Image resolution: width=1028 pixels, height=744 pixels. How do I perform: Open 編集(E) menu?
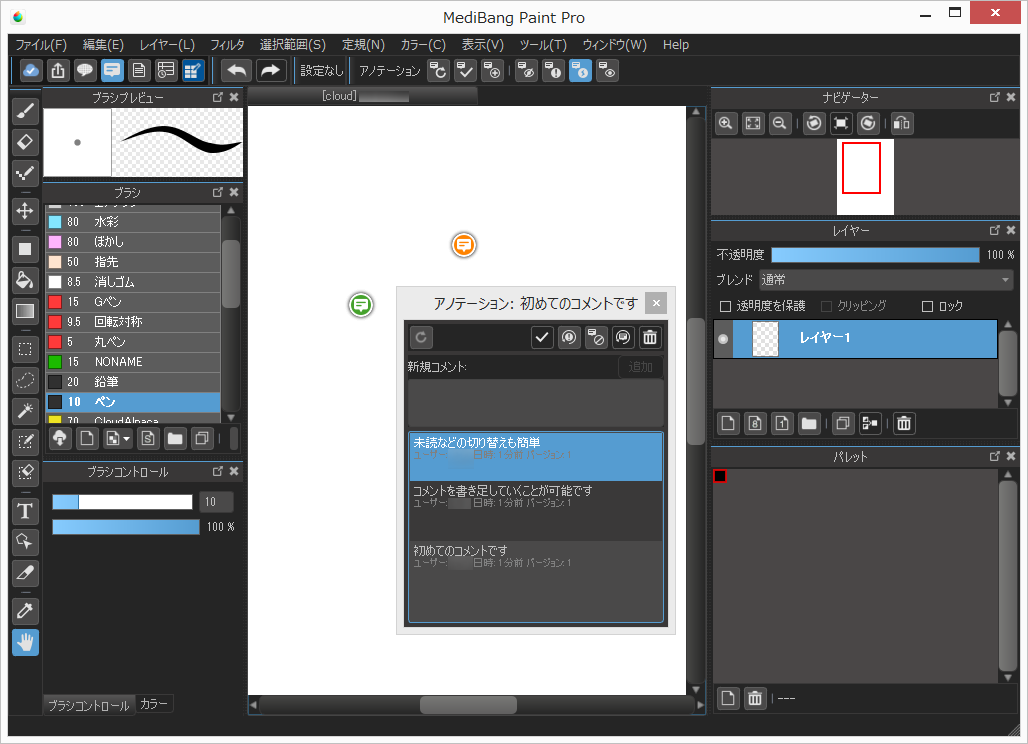(103, 45)
